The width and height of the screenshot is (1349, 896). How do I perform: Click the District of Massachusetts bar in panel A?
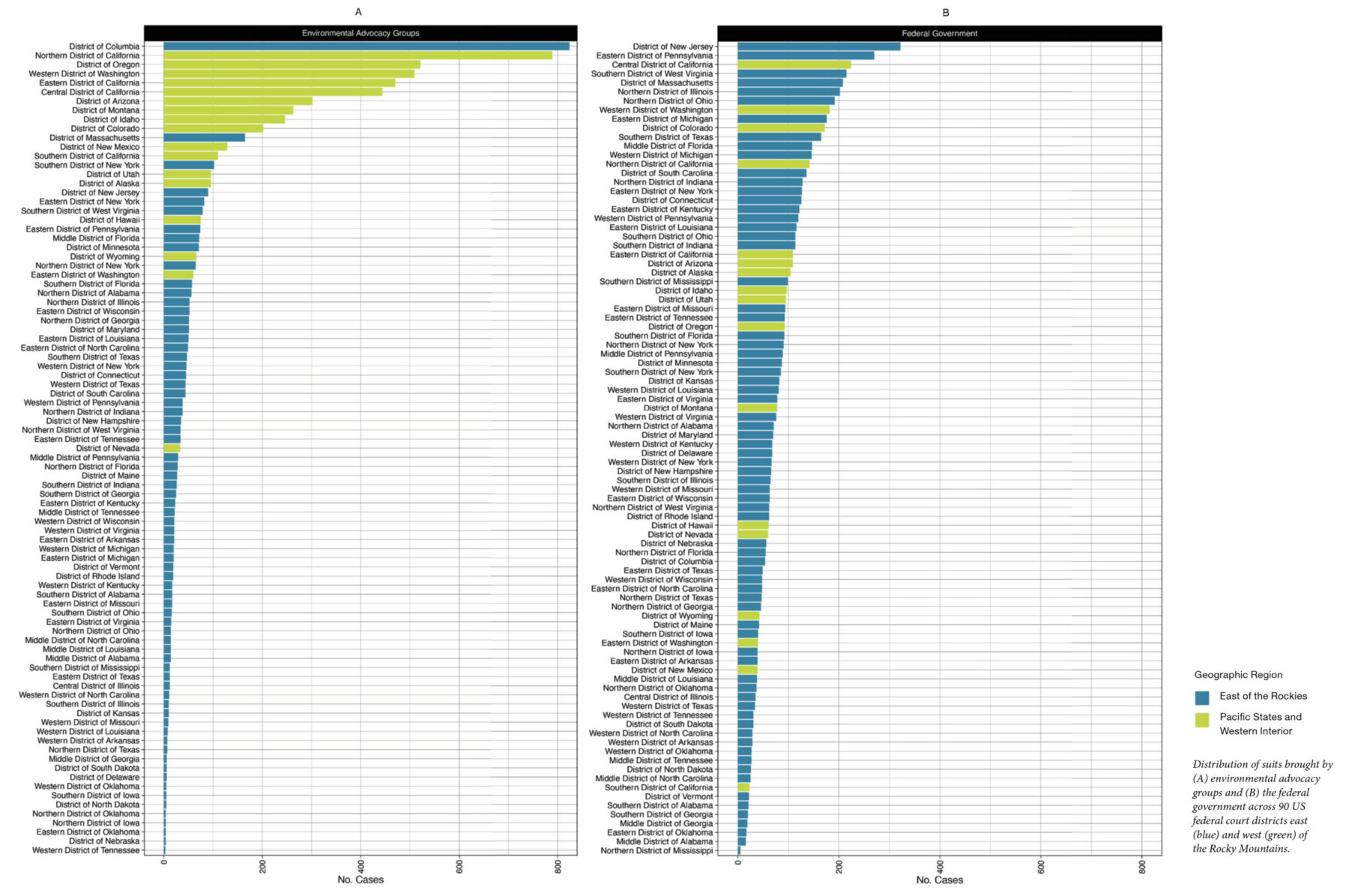click(x=204, y=138)
